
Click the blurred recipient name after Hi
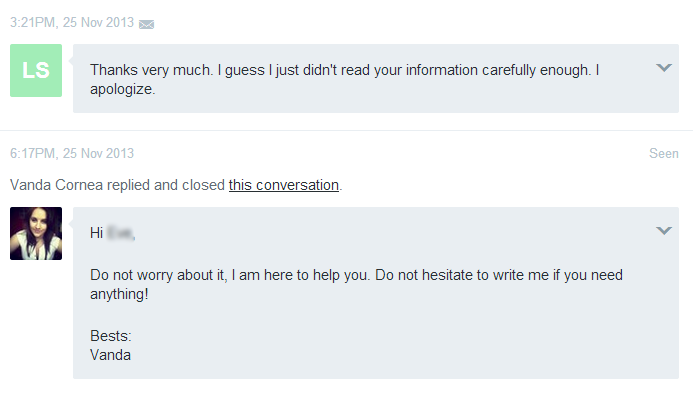click(121, 233)
